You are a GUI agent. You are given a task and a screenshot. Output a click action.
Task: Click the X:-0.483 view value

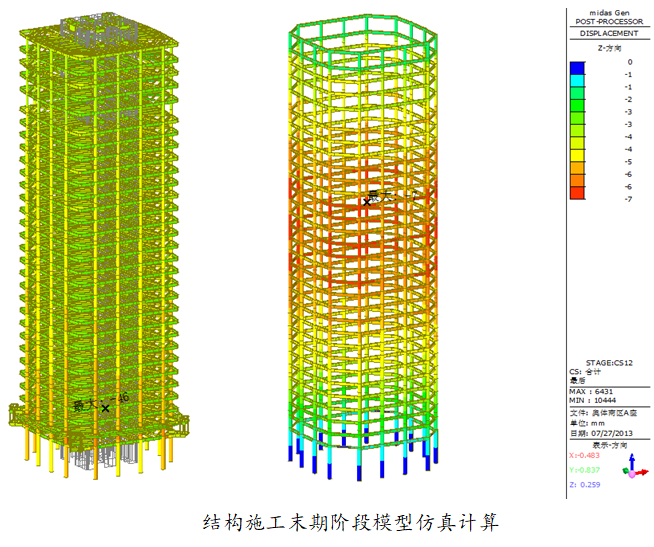click(x=584, y=456)
